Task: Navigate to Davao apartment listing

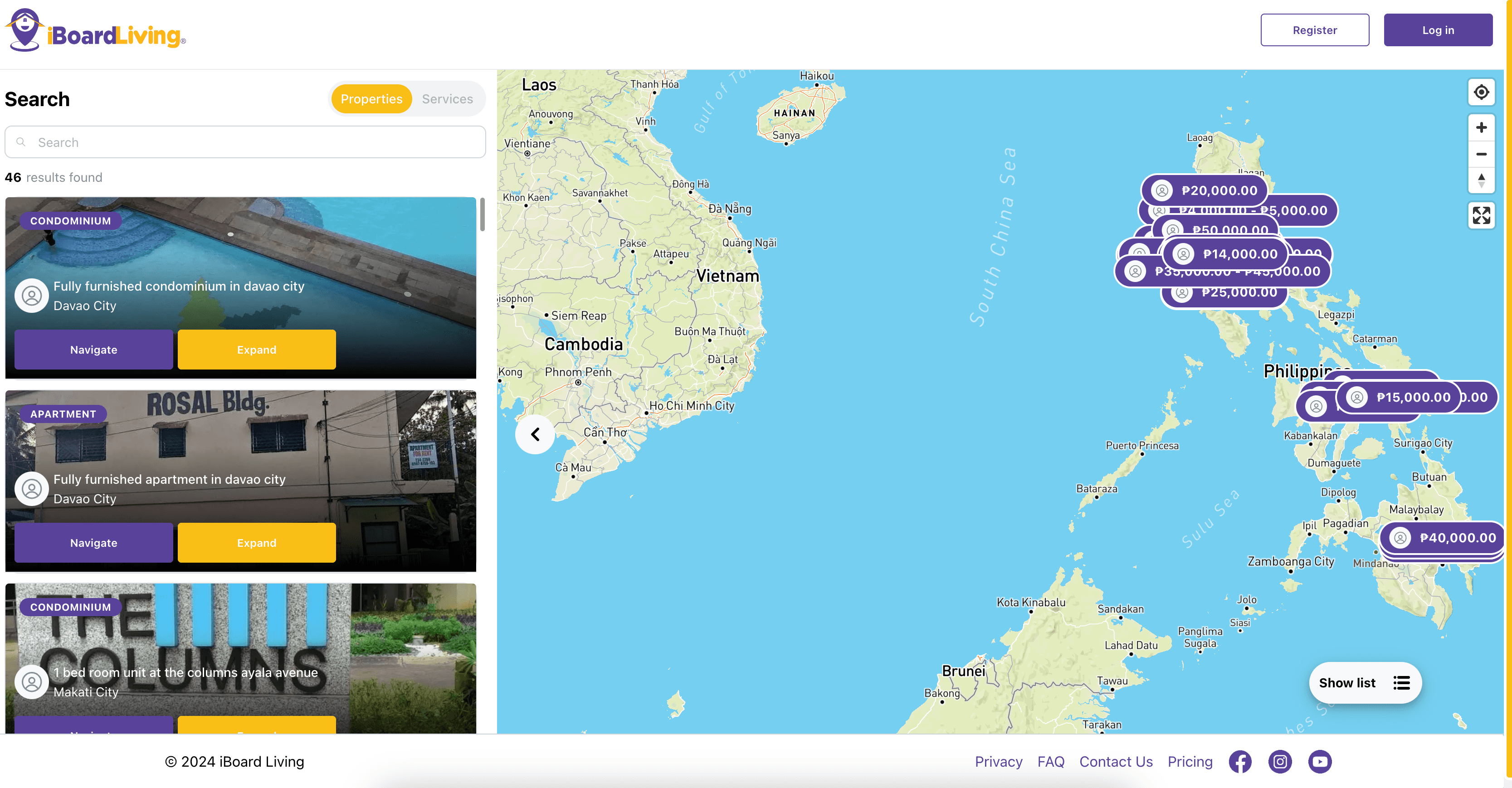Action: (94, 543)
